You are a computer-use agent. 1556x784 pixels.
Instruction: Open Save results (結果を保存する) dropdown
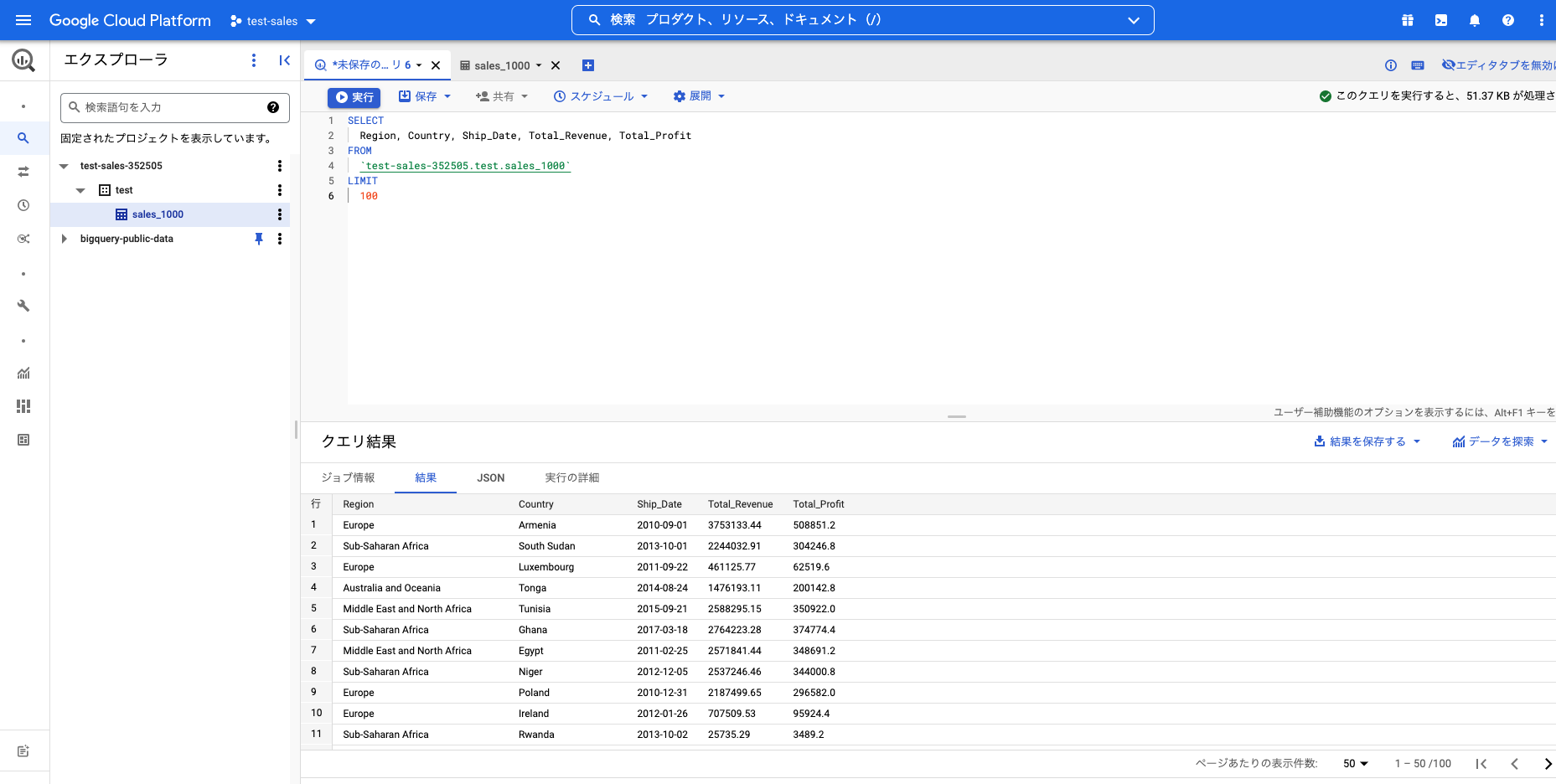1367,441
